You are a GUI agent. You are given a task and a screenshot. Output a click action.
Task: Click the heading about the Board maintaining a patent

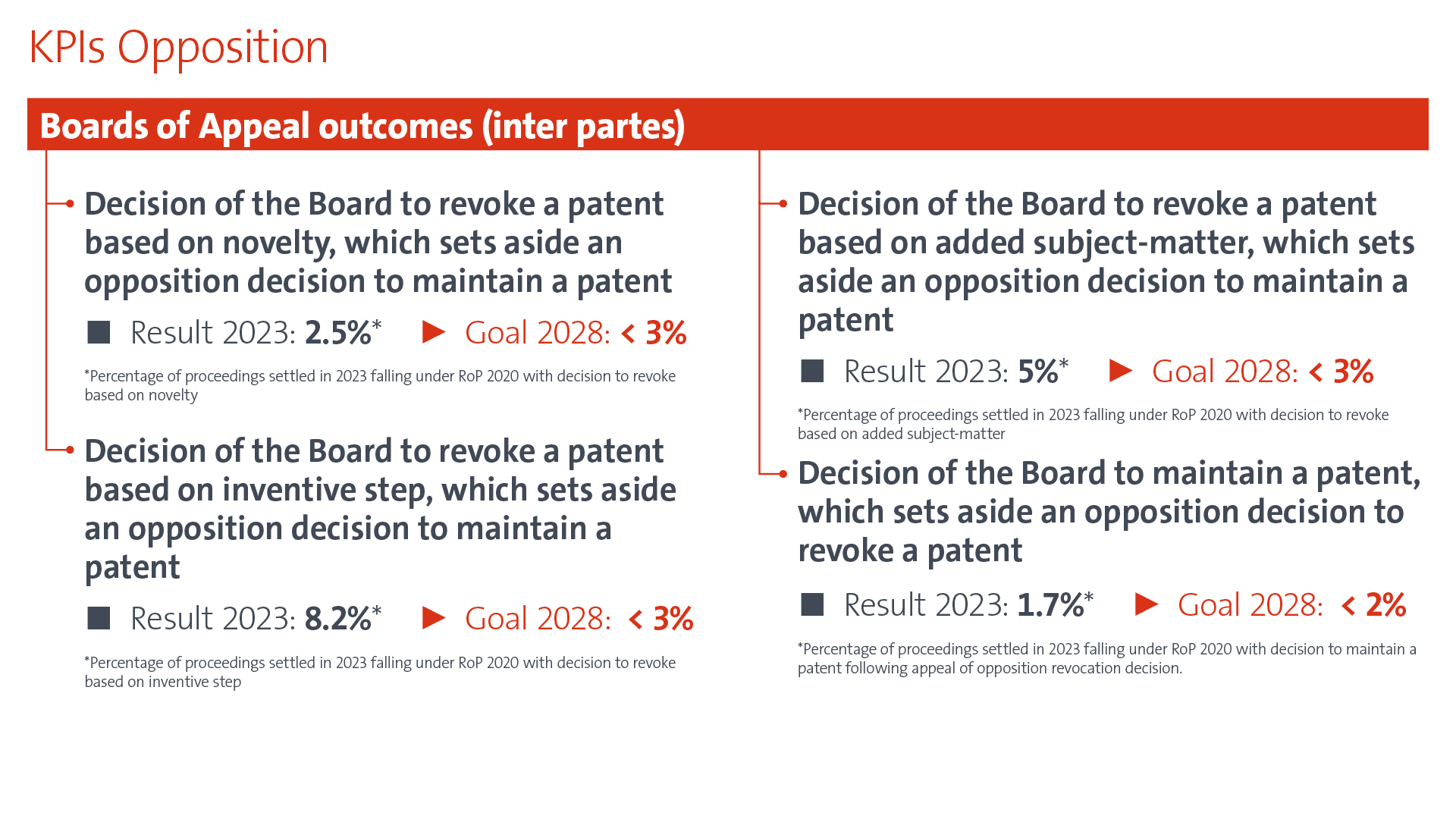1109,511
